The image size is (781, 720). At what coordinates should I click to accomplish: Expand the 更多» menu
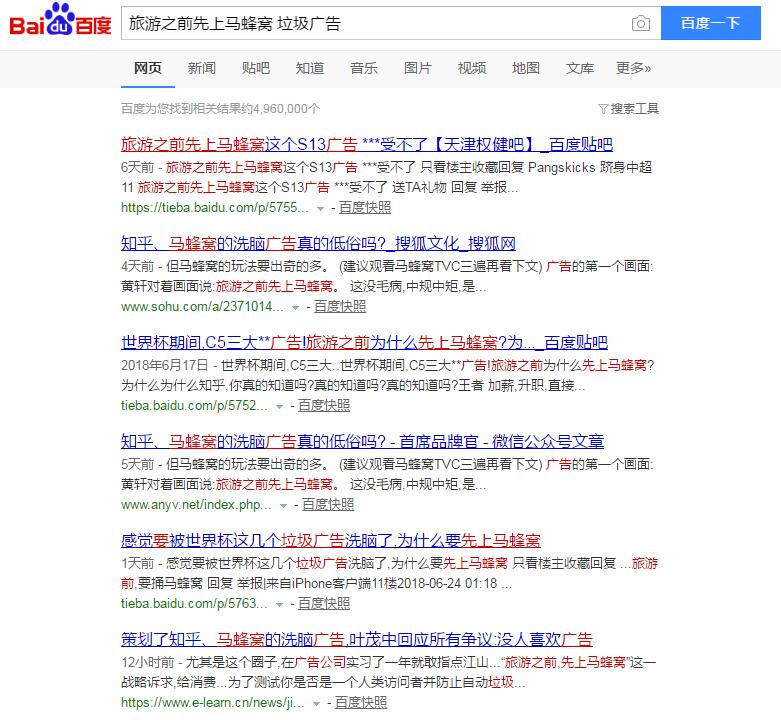pos(634,68)
